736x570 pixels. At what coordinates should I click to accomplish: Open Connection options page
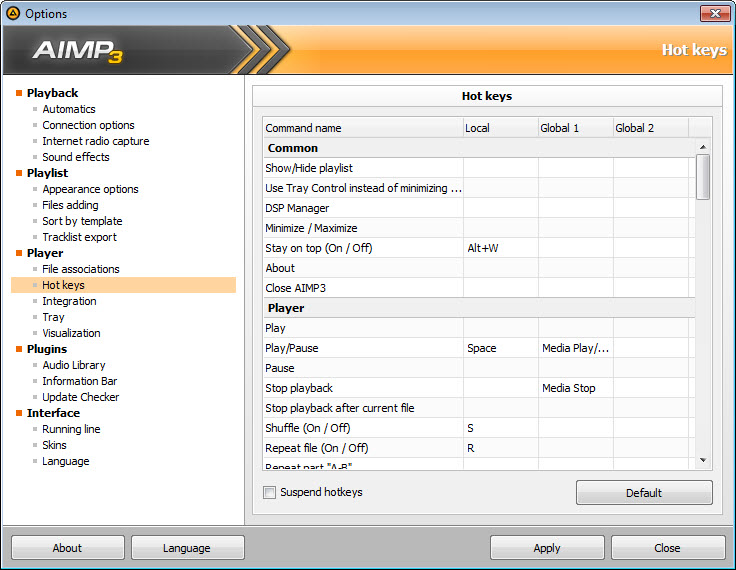tap(88, 125)
